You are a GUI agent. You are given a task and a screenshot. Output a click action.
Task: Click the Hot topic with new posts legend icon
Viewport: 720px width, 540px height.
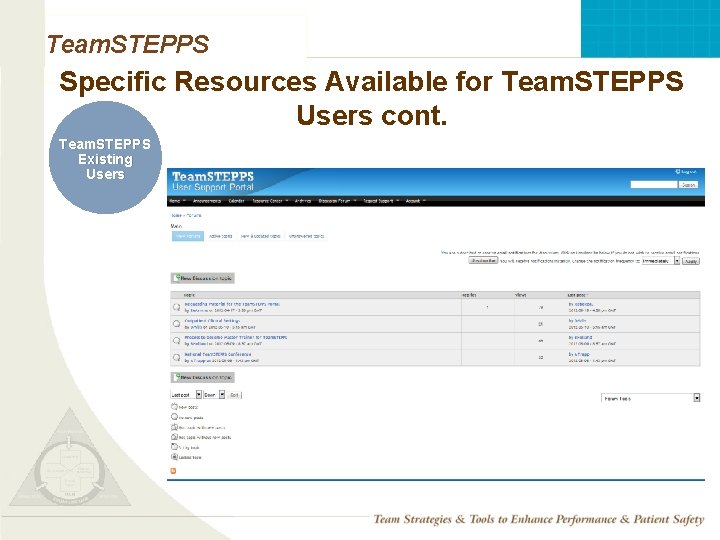point(174,427)
